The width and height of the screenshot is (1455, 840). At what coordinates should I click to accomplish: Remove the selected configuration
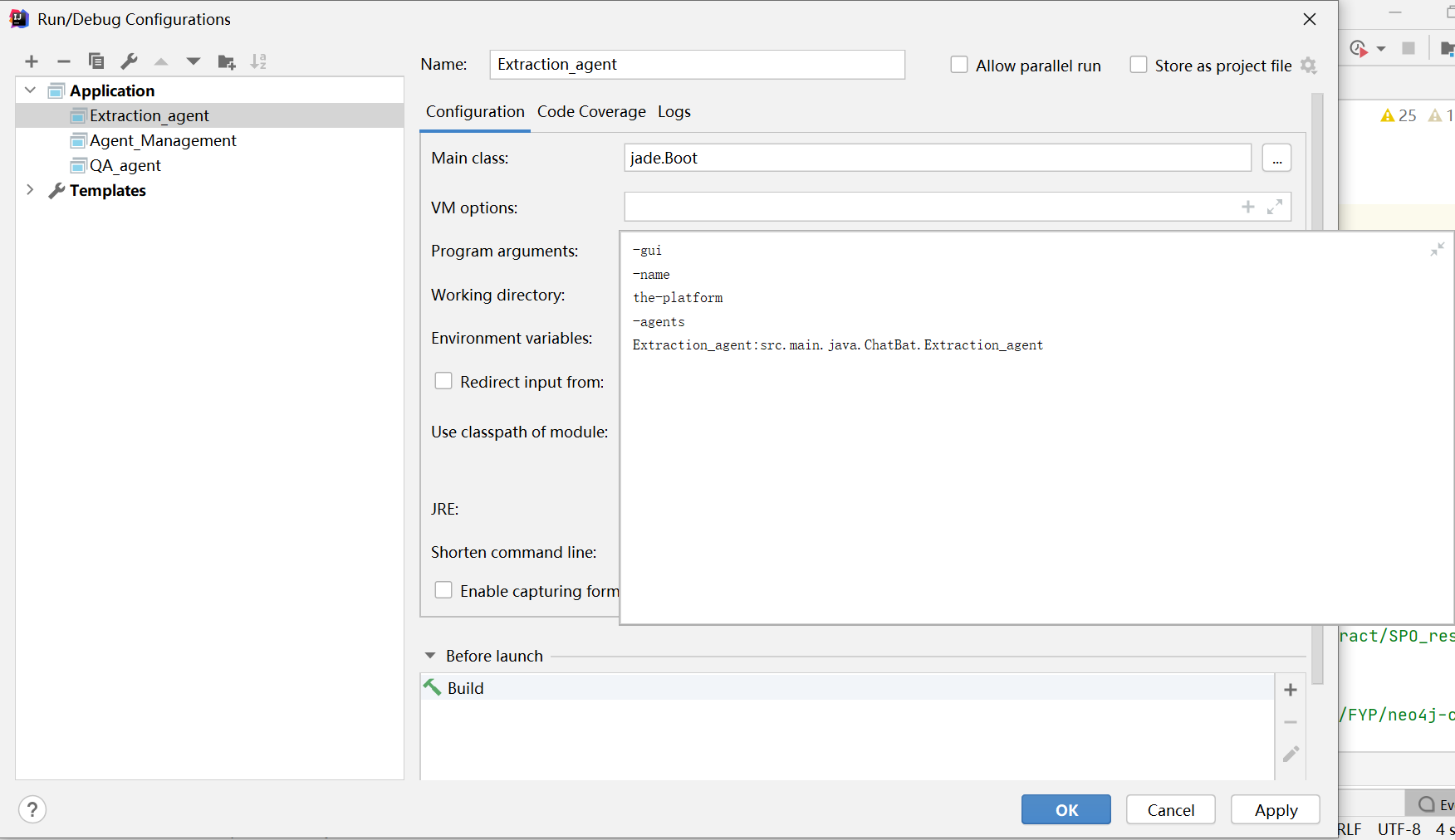pyautogui.click(x=64, y=61)
